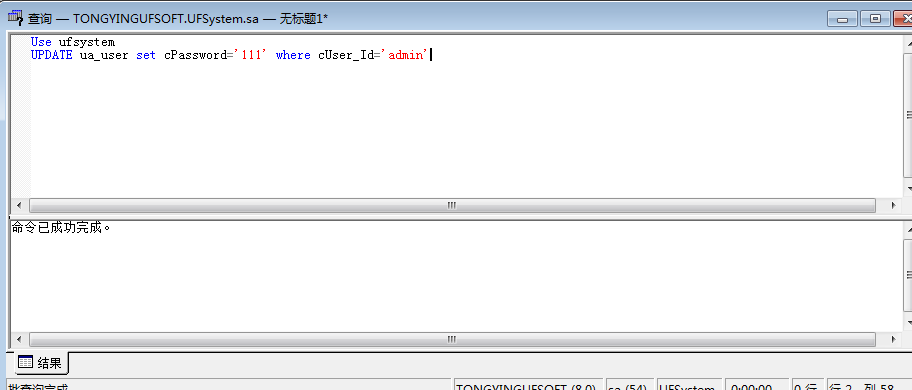Click the results pane scrollbar left arrow

(x=19, y=339)
